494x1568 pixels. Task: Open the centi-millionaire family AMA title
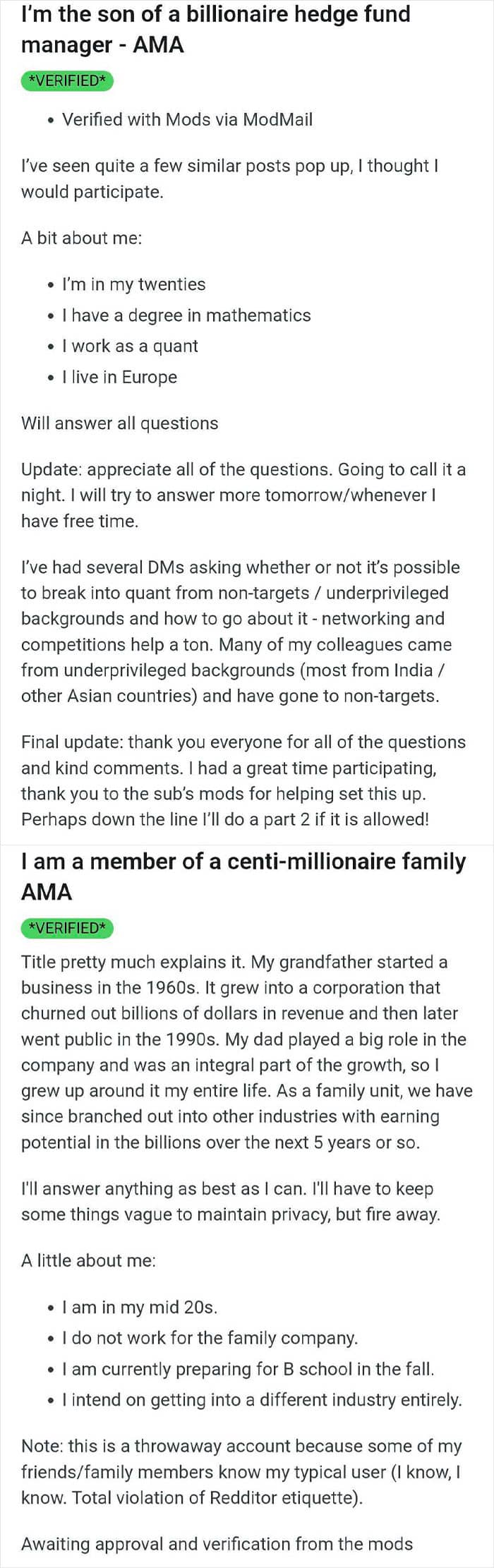pos(243,876)
